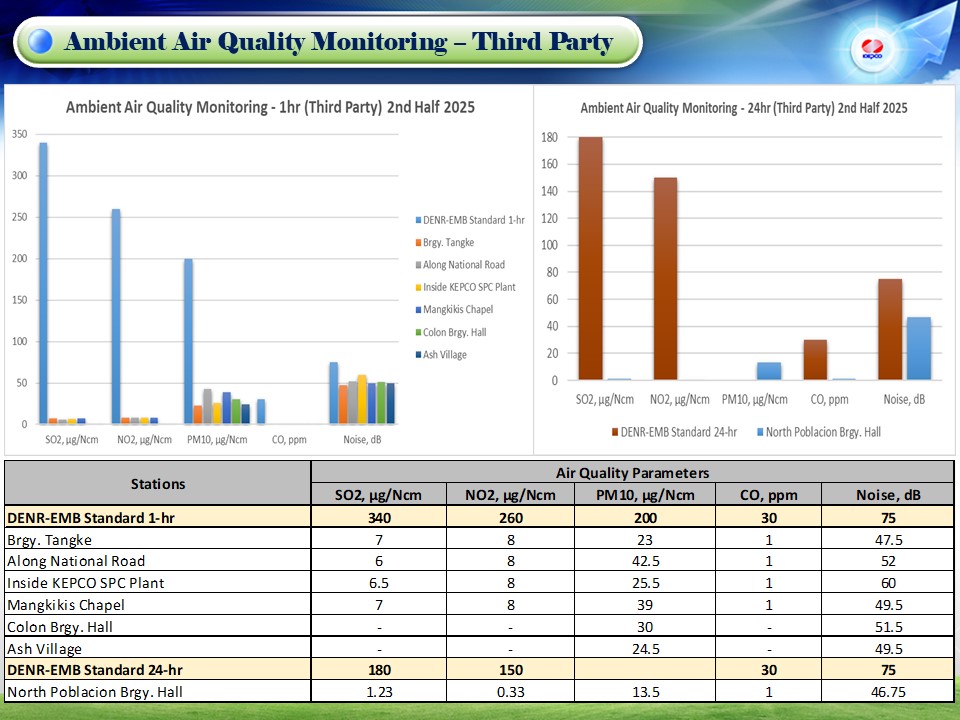Click the blue sphere bullet beside the title

41,42
